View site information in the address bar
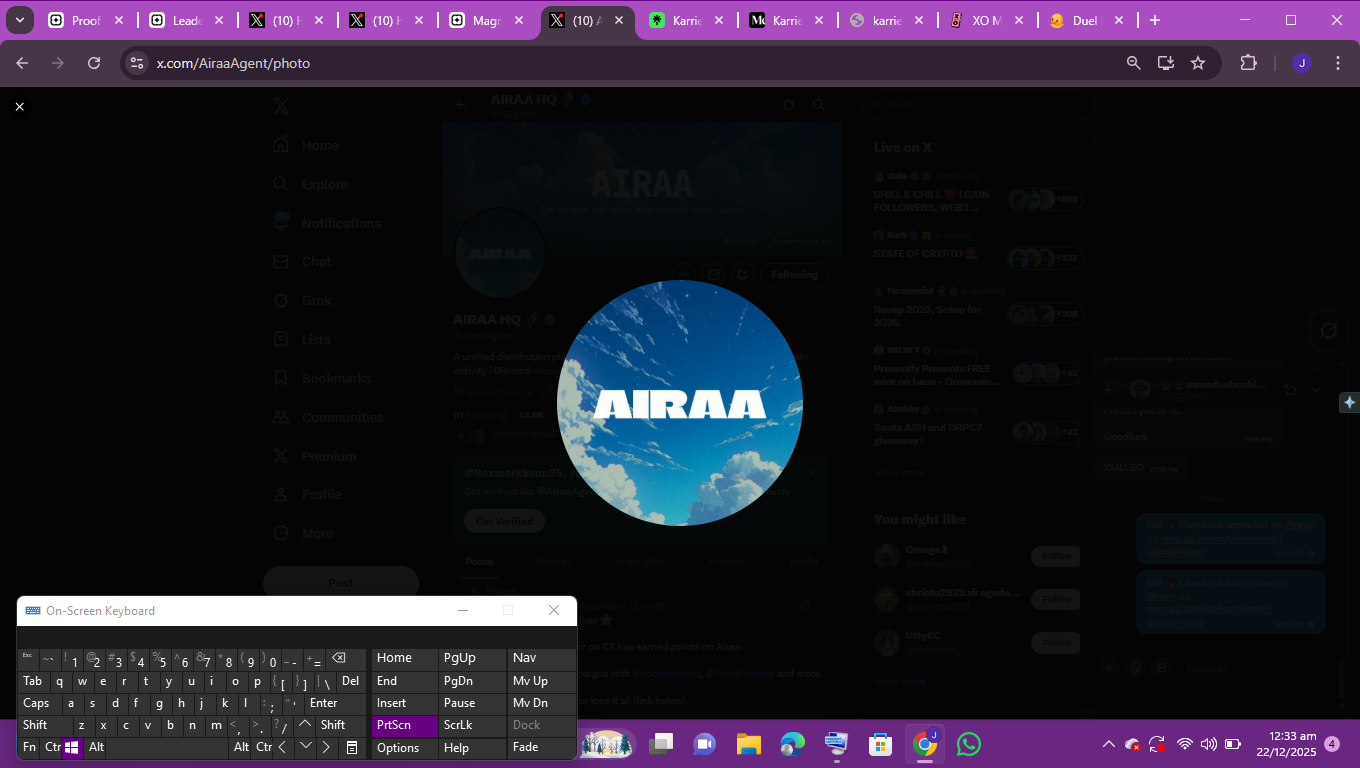The height and width of the screenshot is (768, 1360). [x=137, y=63]
